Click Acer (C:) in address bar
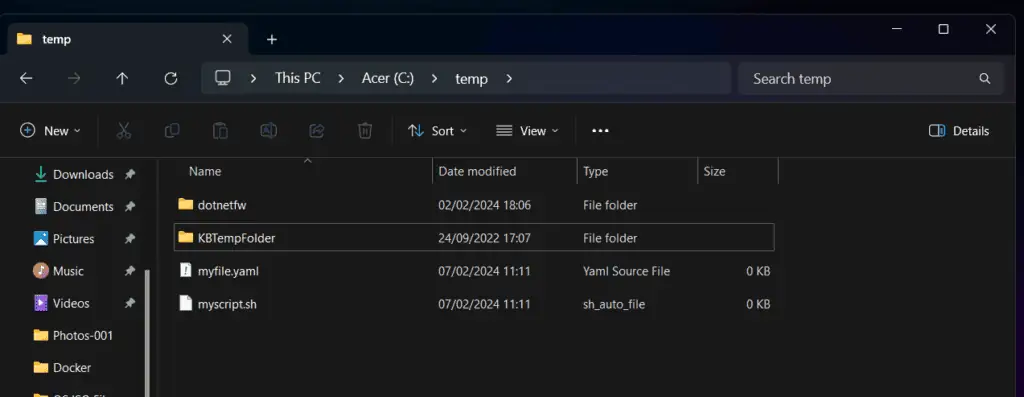Viewport: 1024px width, 397px height. click(388, 78)
